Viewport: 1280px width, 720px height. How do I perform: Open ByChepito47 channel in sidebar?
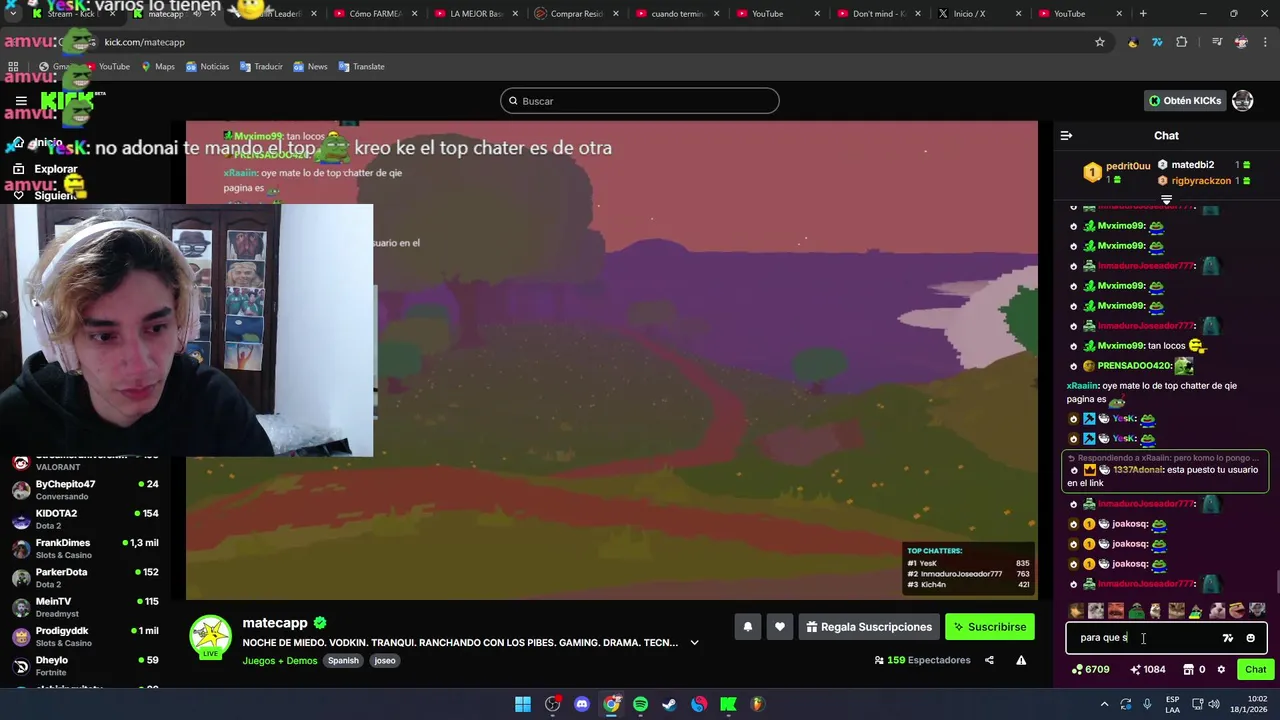point(85,490)
